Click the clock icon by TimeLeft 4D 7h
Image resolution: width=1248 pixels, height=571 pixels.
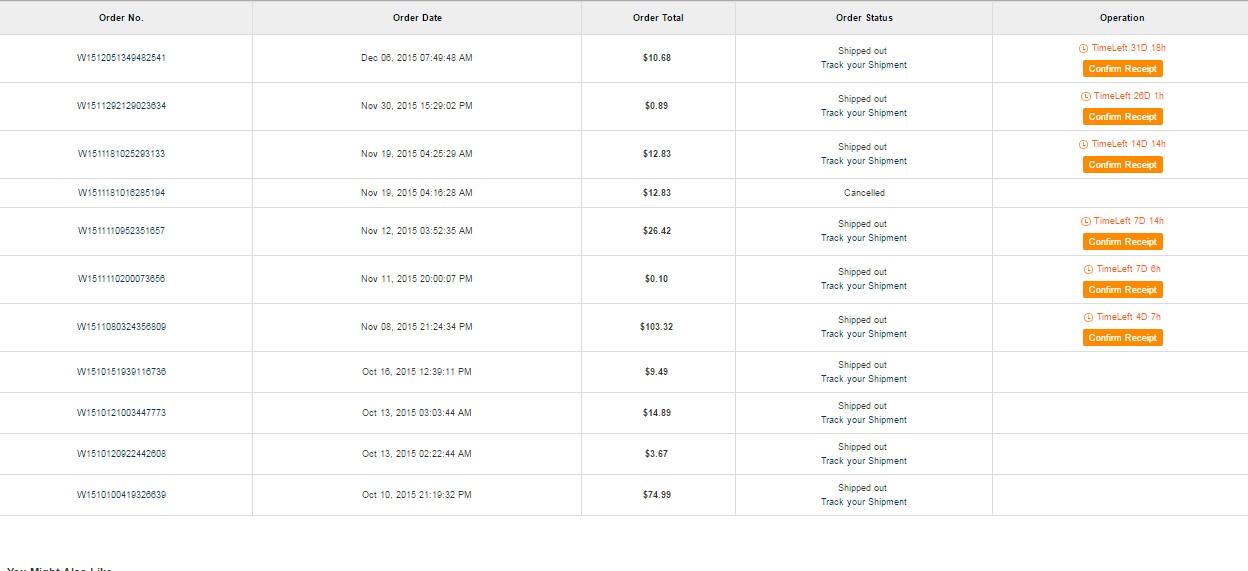tap(1089, 317)
